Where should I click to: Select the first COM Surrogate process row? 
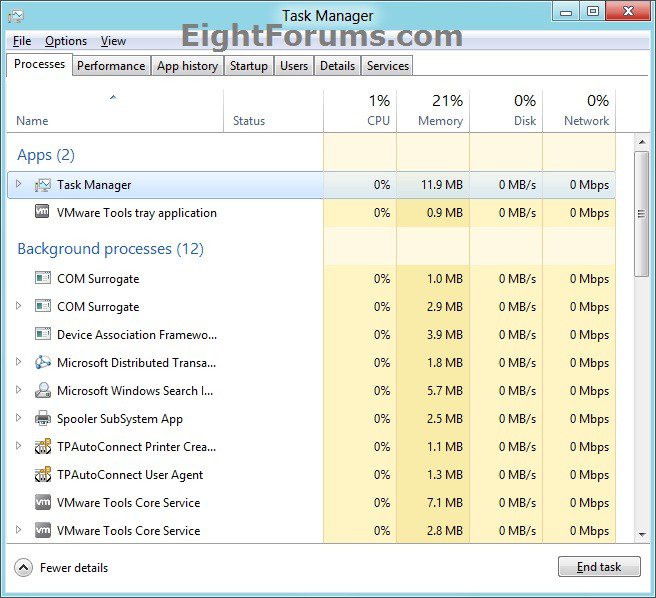tap(98, 279)
